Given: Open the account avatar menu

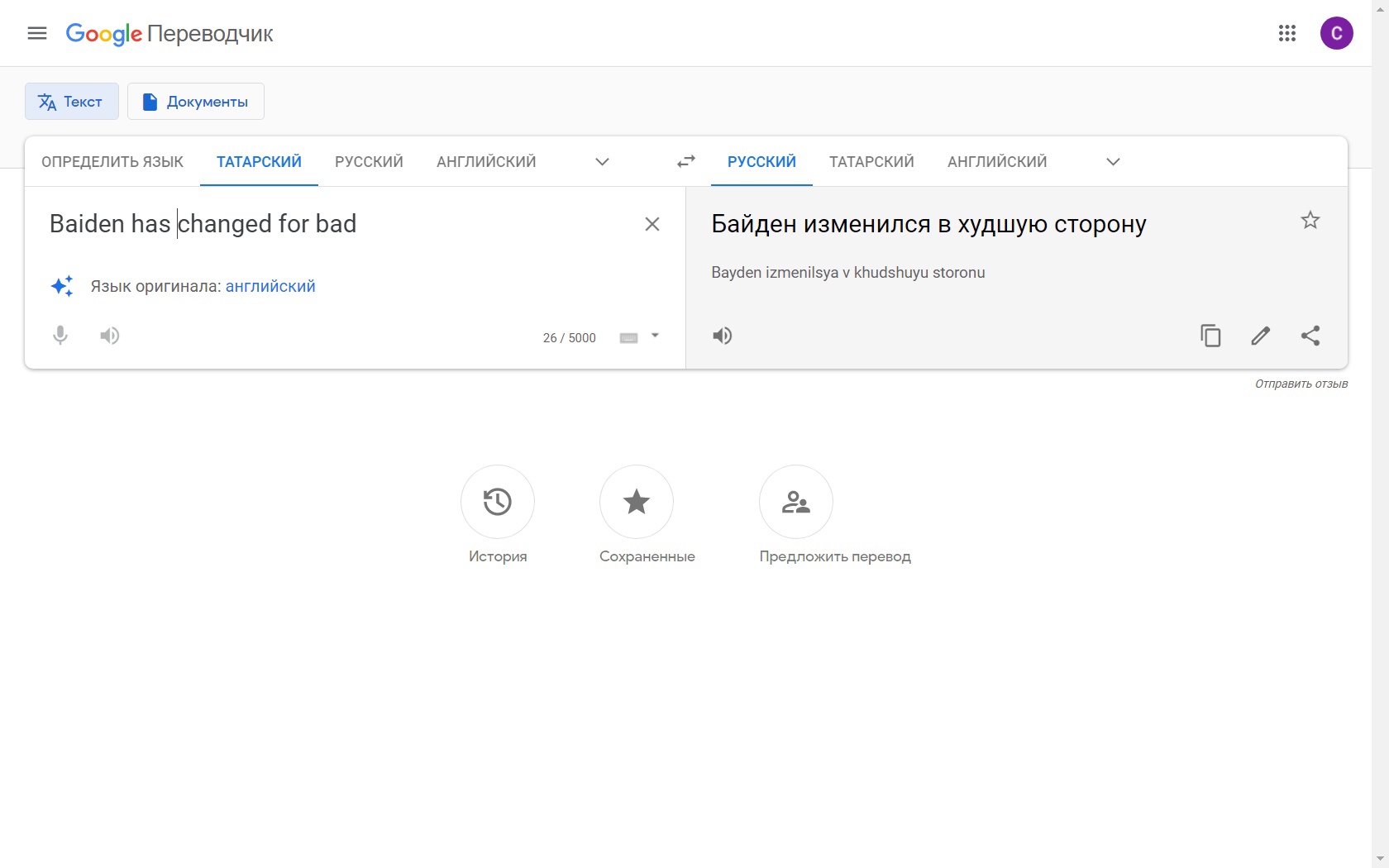Looking at the screenshot, I should (x=1336, y=33).
